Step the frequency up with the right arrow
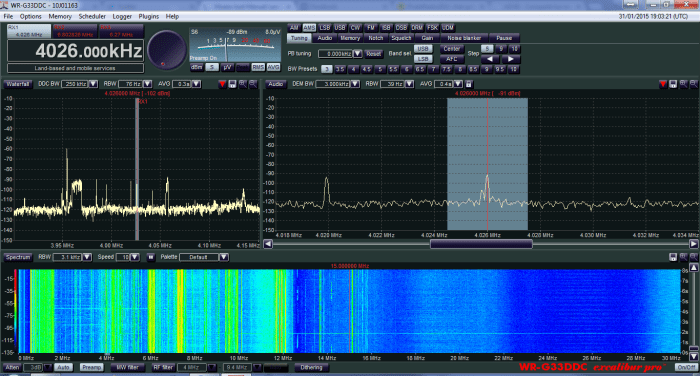The width and height of the screenshot is (700, 376). pos(510,59)
